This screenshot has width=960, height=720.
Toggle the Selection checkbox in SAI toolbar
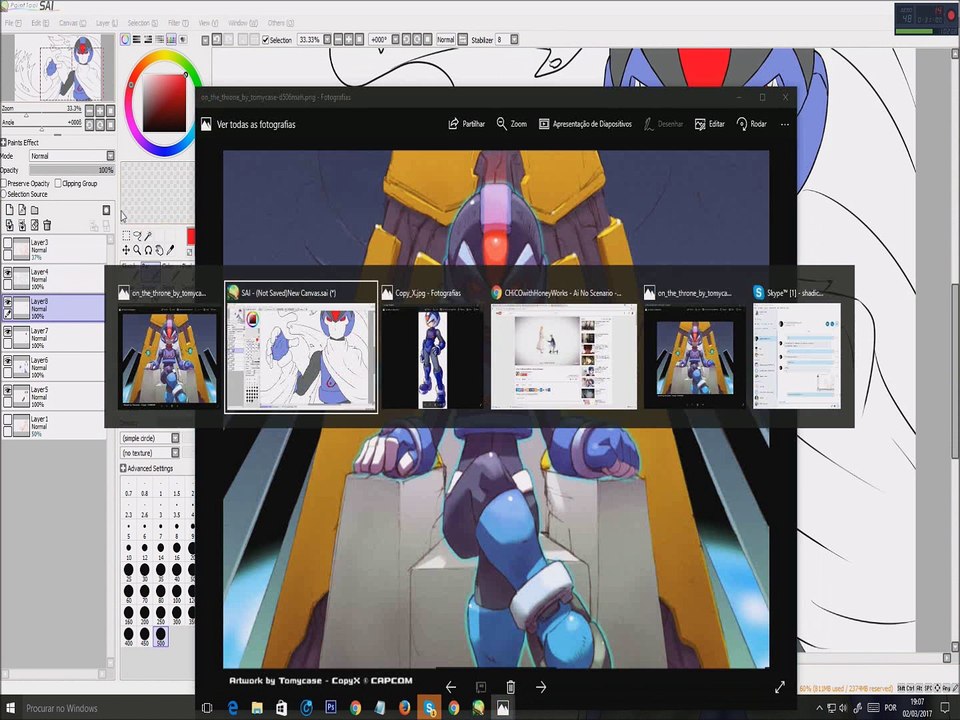266,40
